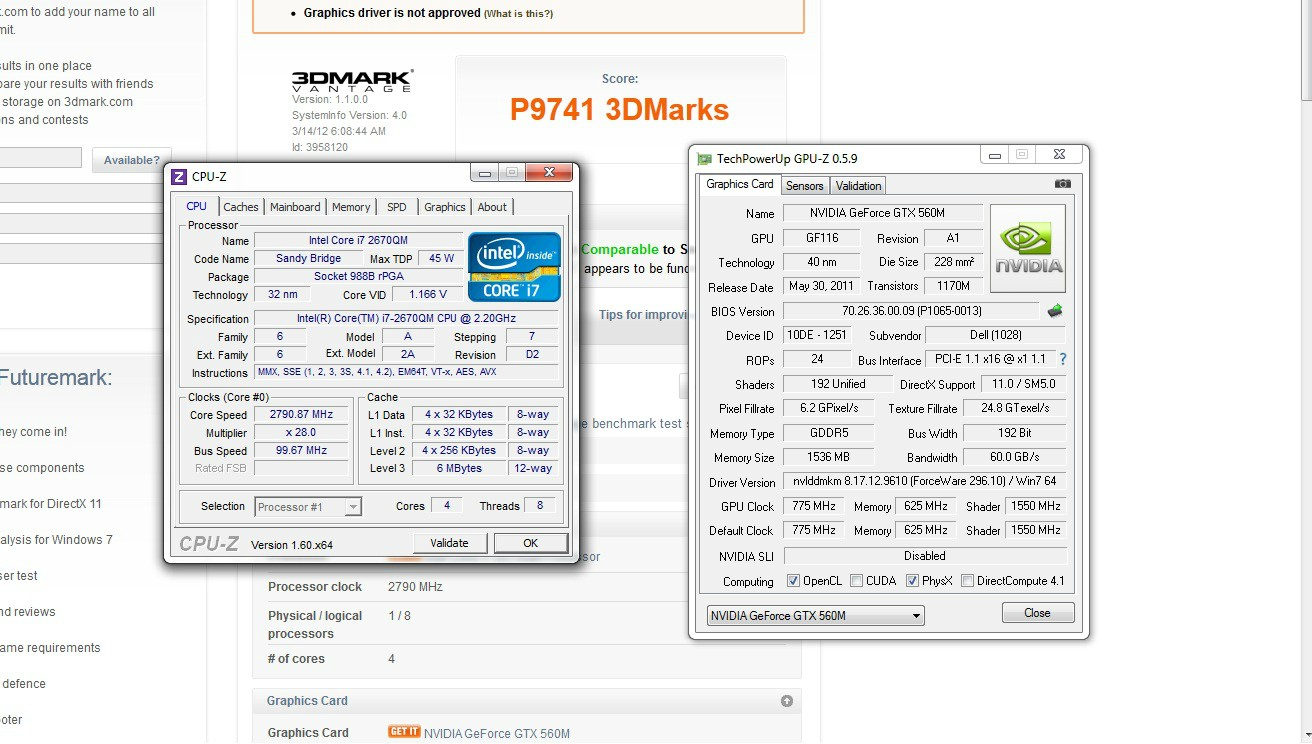
Task: Click the Device ID value 10DE - 1251
Action: [x=815, y=336]
